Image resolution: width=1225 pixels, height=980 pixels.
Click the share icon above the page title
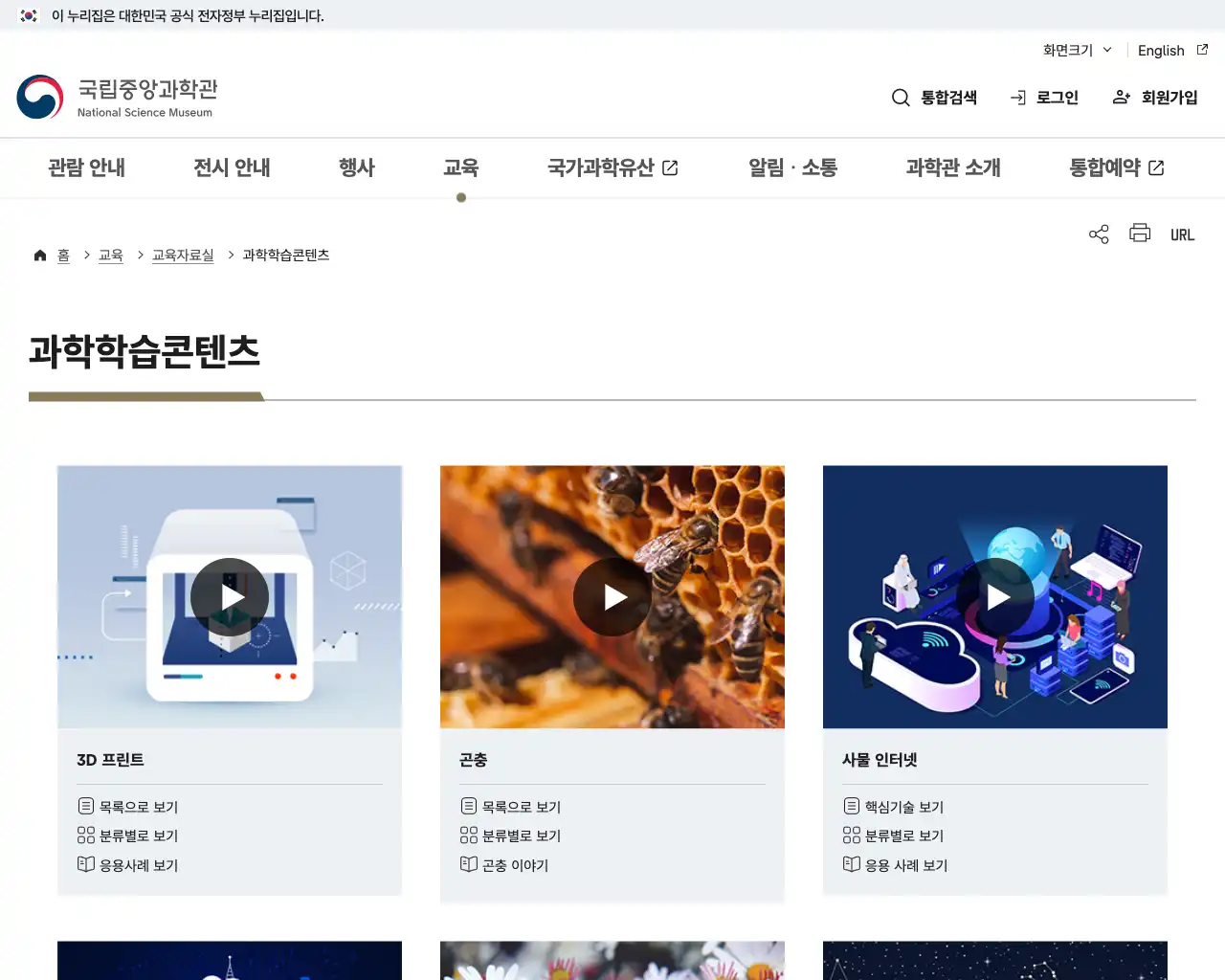(1098, 234)
